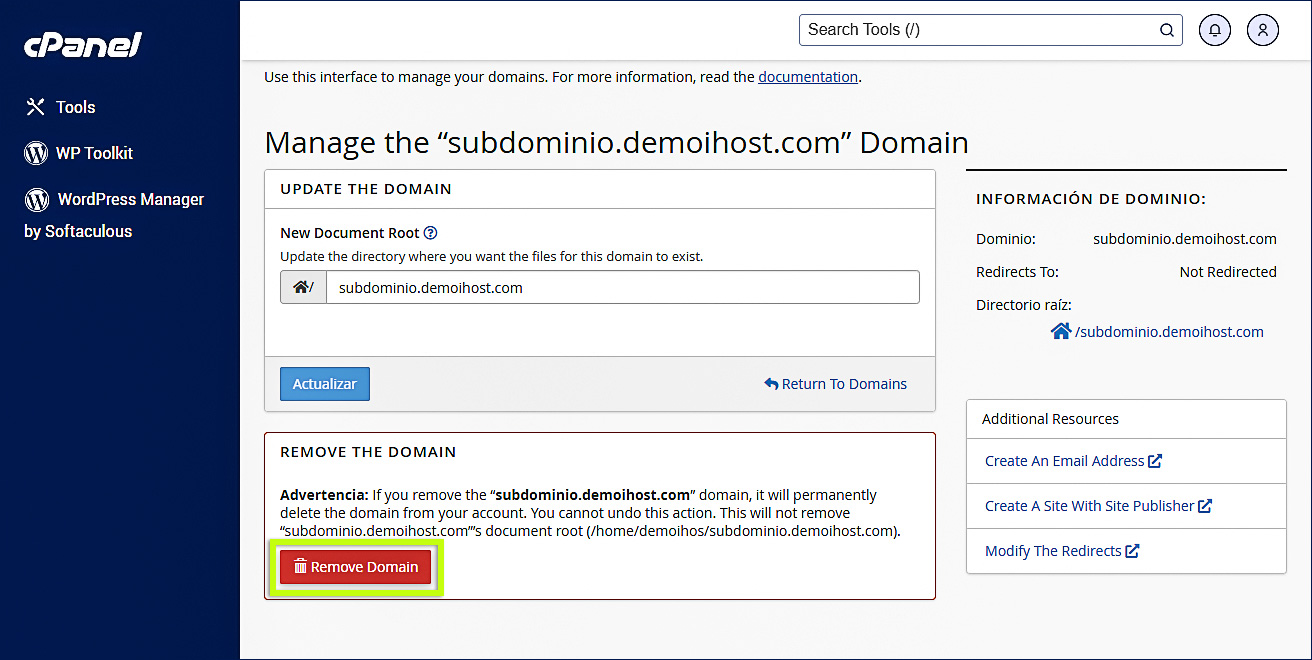
Task: Click the Remove Domain button
Action: click(x=356, y=567)
